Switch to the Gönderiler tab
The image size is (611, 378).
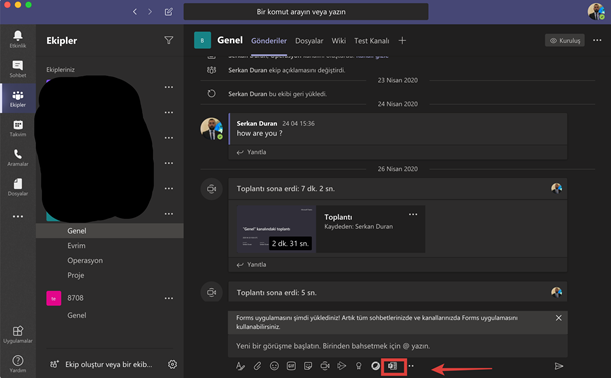(x=269, y=41)
